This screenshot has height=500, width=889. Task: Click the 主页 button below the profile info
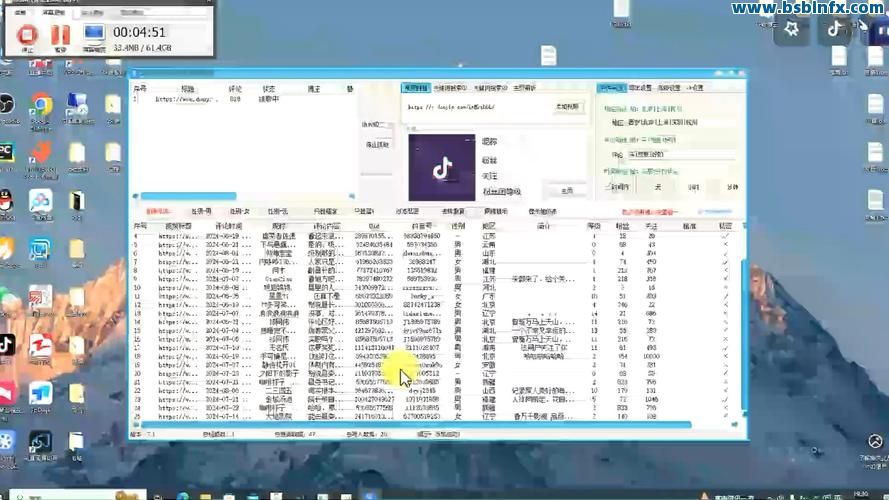pyautogui.click(x=567, y=191)
